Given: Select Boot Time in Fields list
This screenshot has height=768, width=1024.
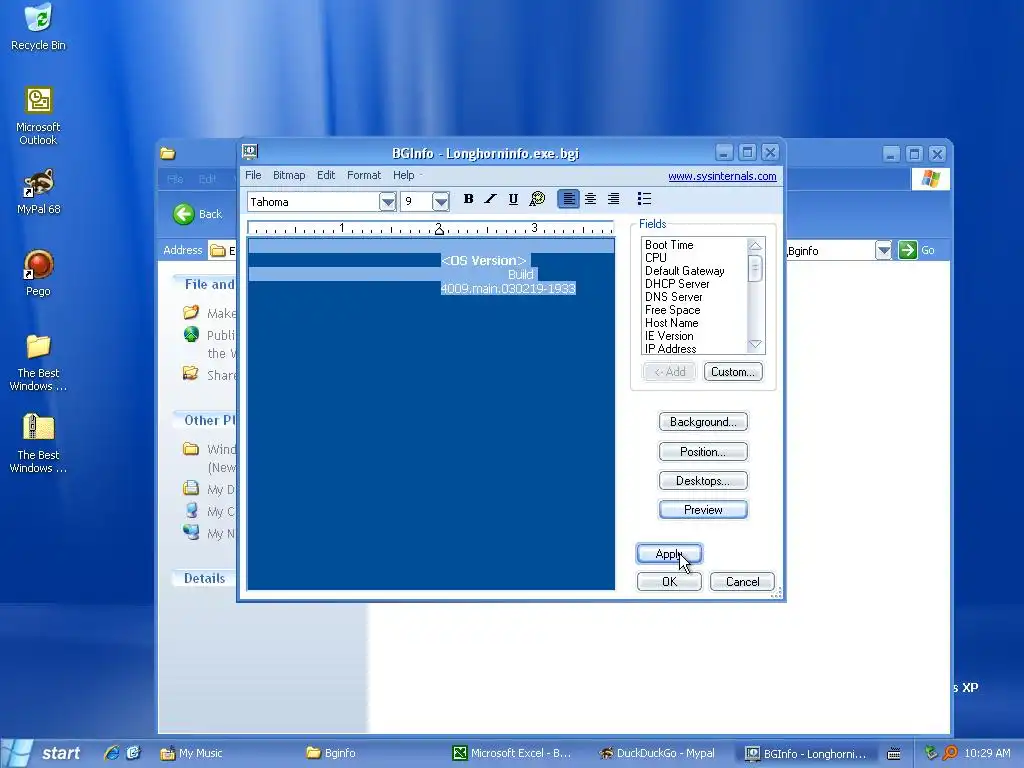Looking at the screenshot, I should click(x=669, y=245).
